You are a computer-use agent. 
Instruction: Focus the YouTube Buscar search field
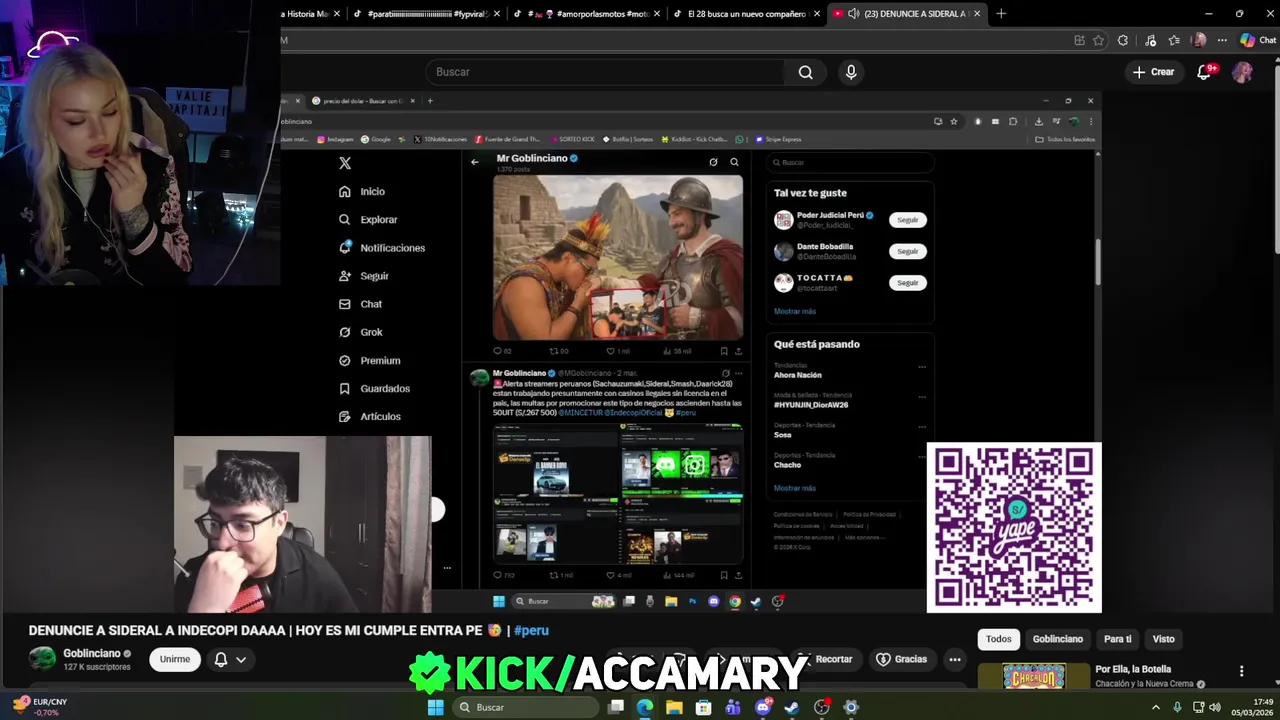606,72
